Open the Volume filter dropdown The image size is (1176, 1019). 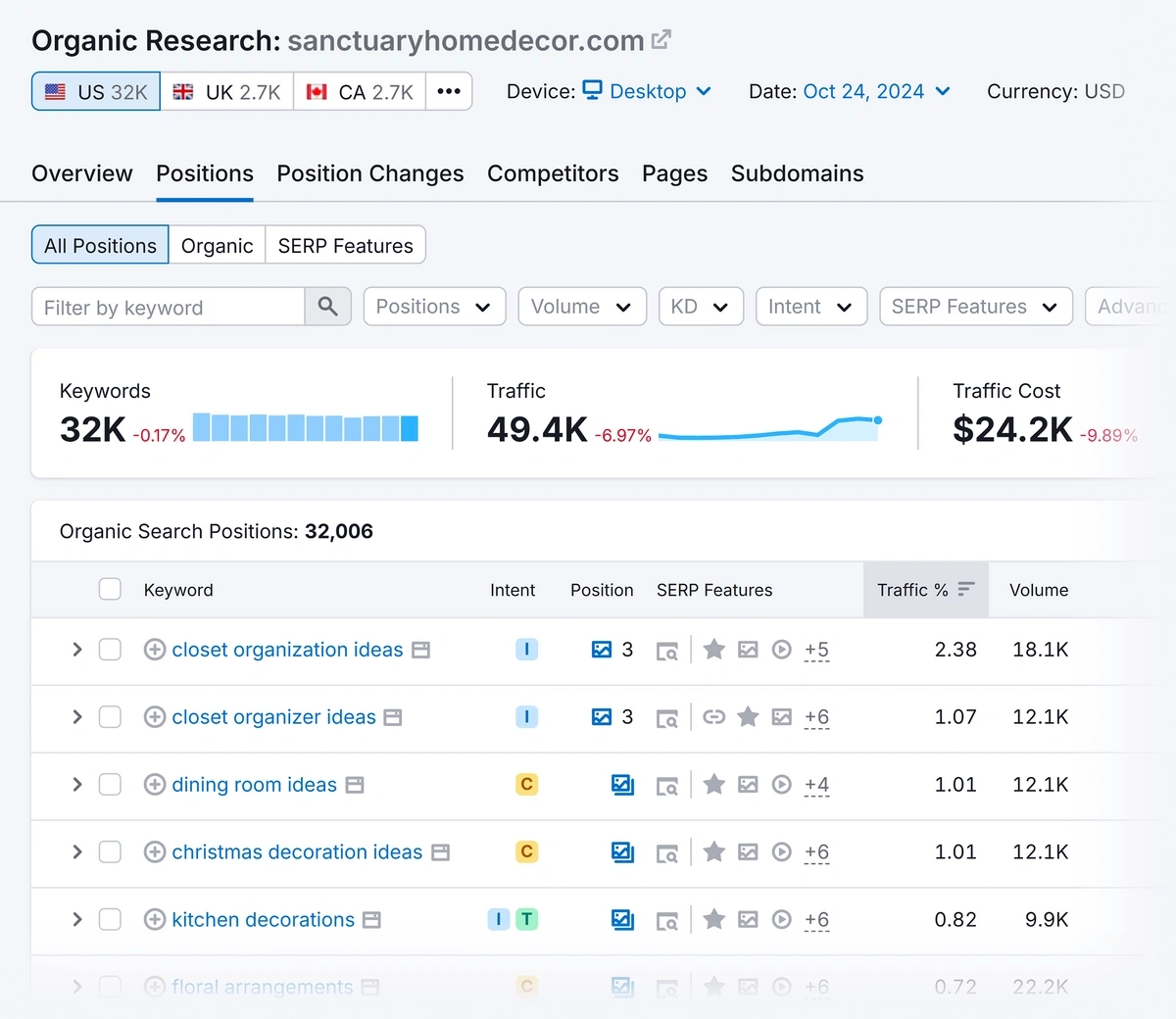(x=582, y=307)
